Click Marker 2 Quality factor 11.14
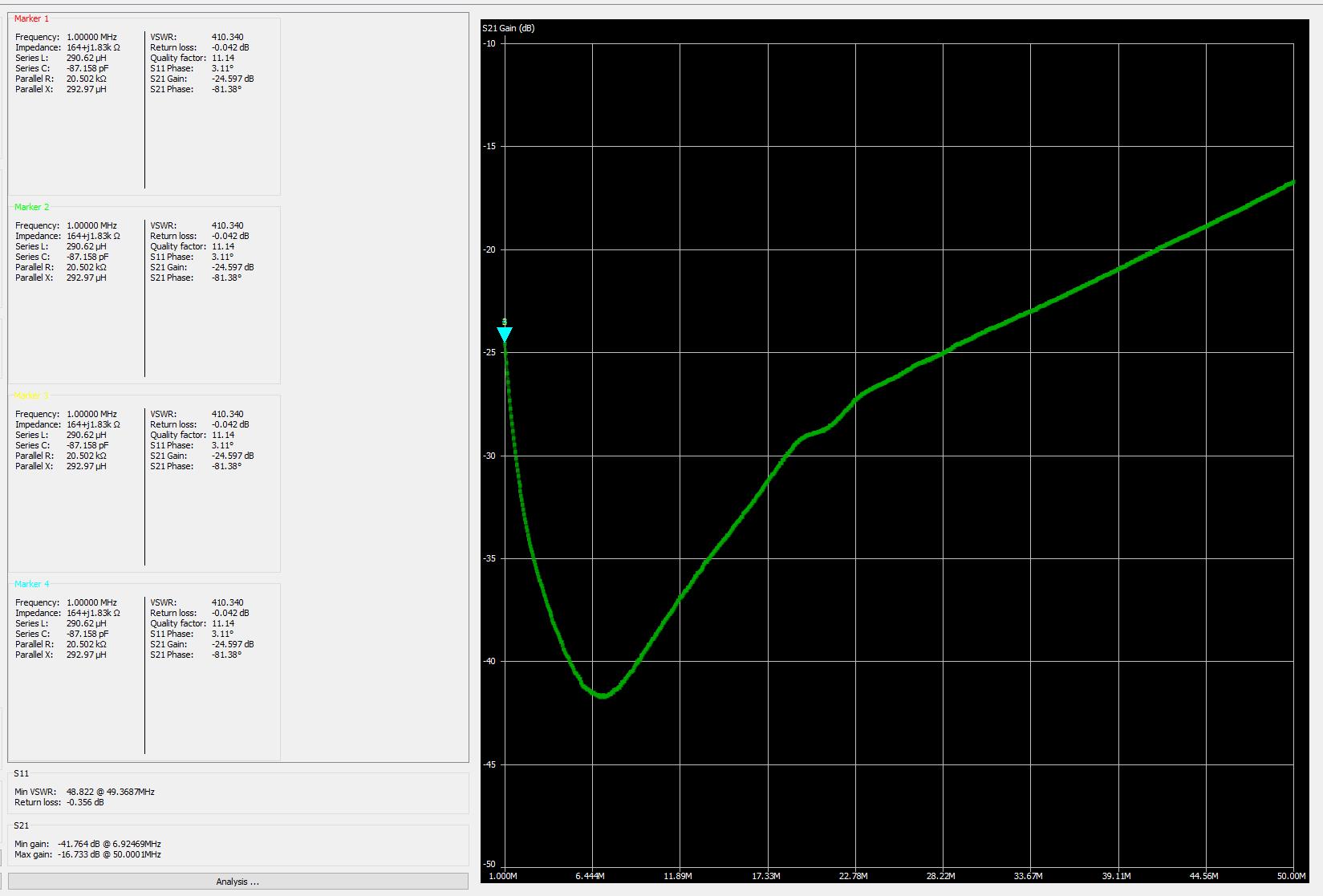The width and height of the screenshot is (1323, 896). coord(223,246)
